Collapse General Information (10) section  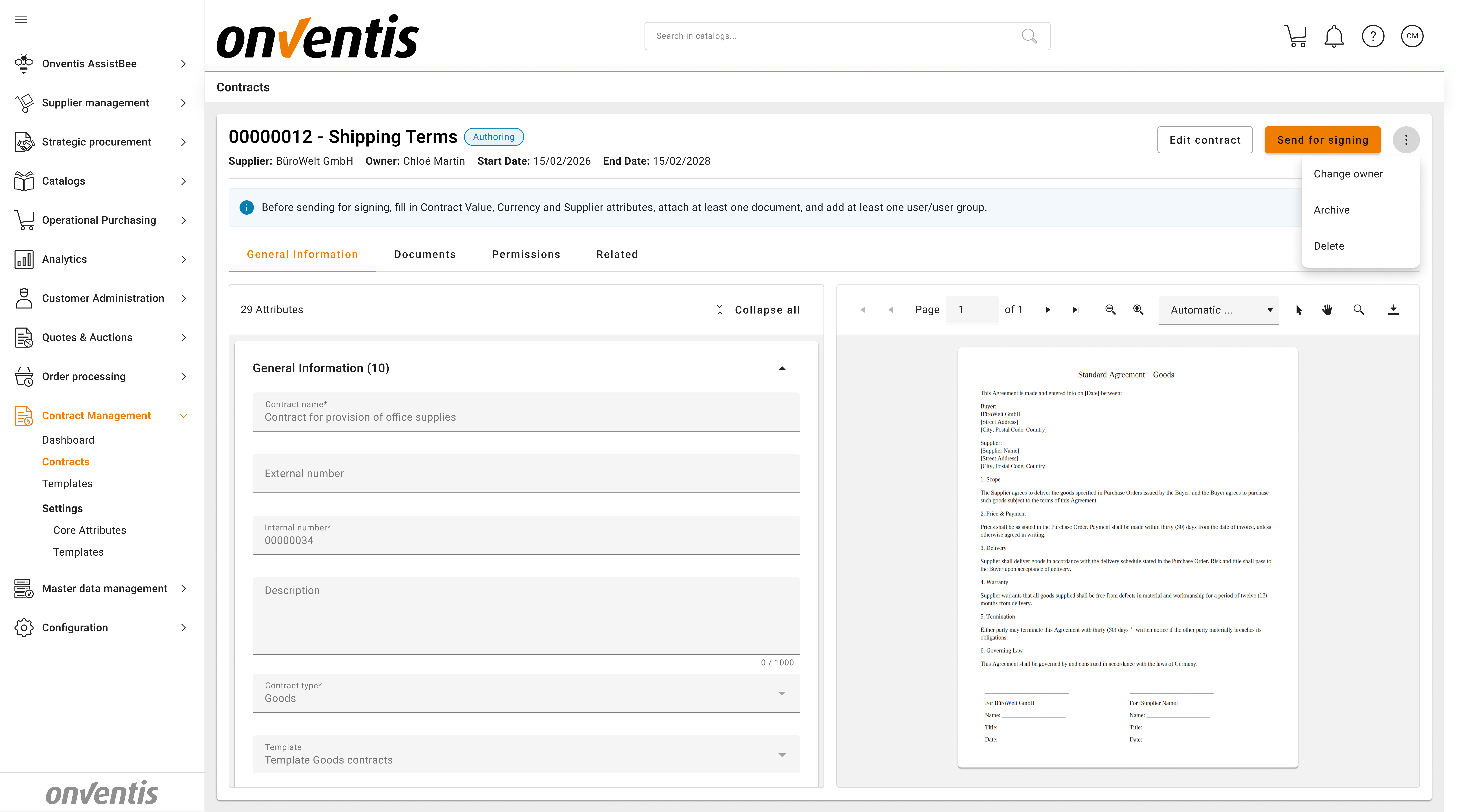click(x=782, y=368)
